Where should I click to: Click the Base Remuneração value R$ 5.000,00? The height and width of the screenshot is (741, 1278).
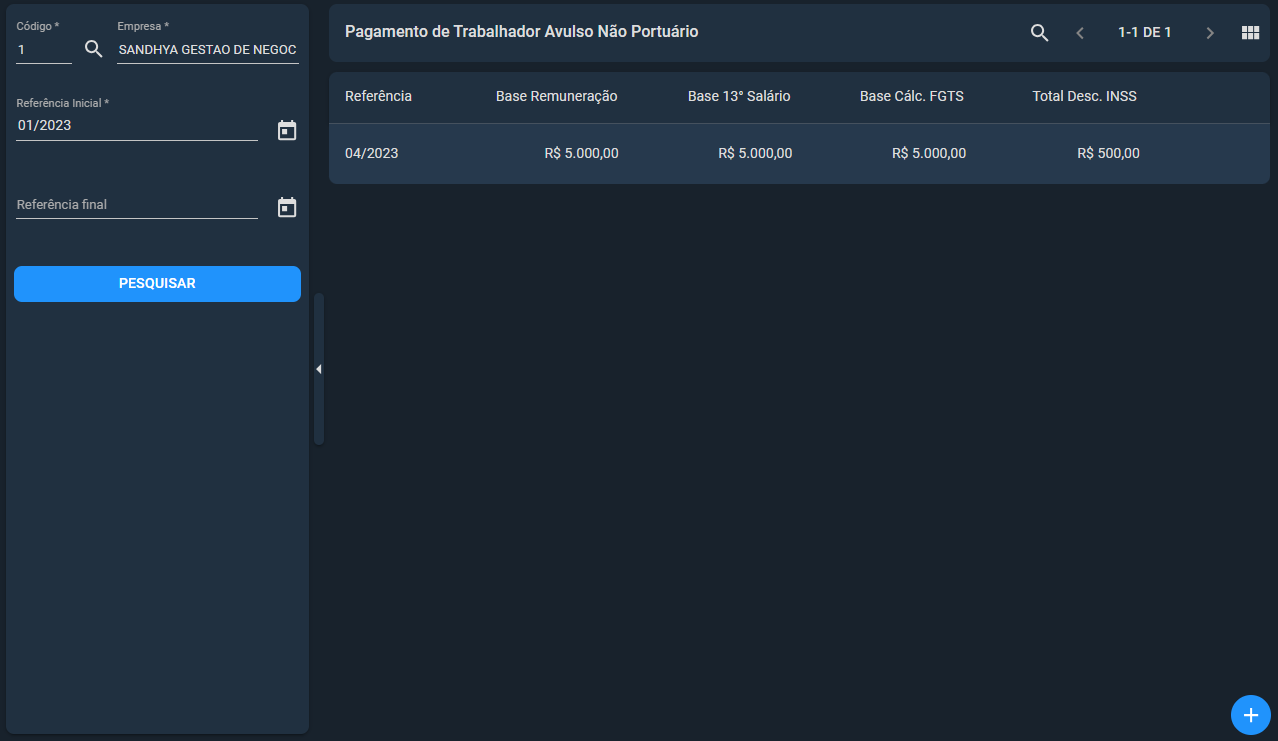point(581,154)
